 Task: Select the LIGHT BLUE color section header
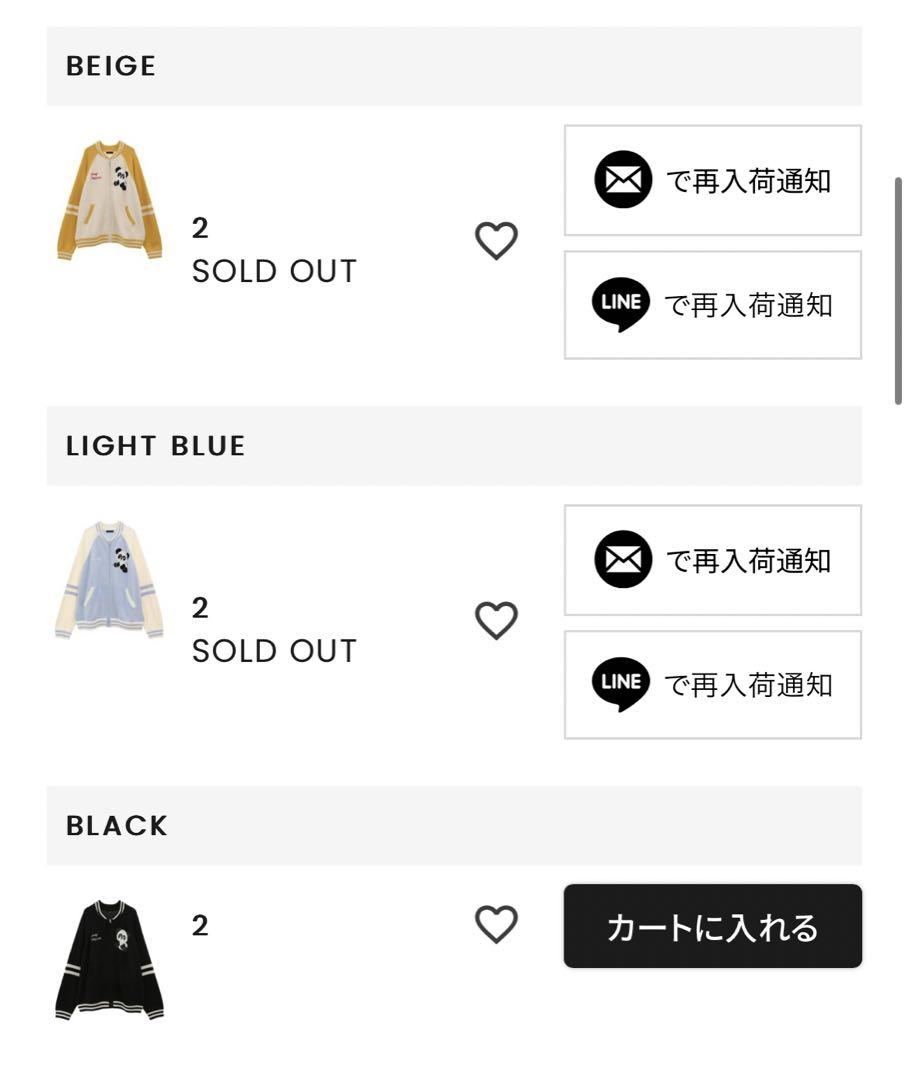[454, 446]
